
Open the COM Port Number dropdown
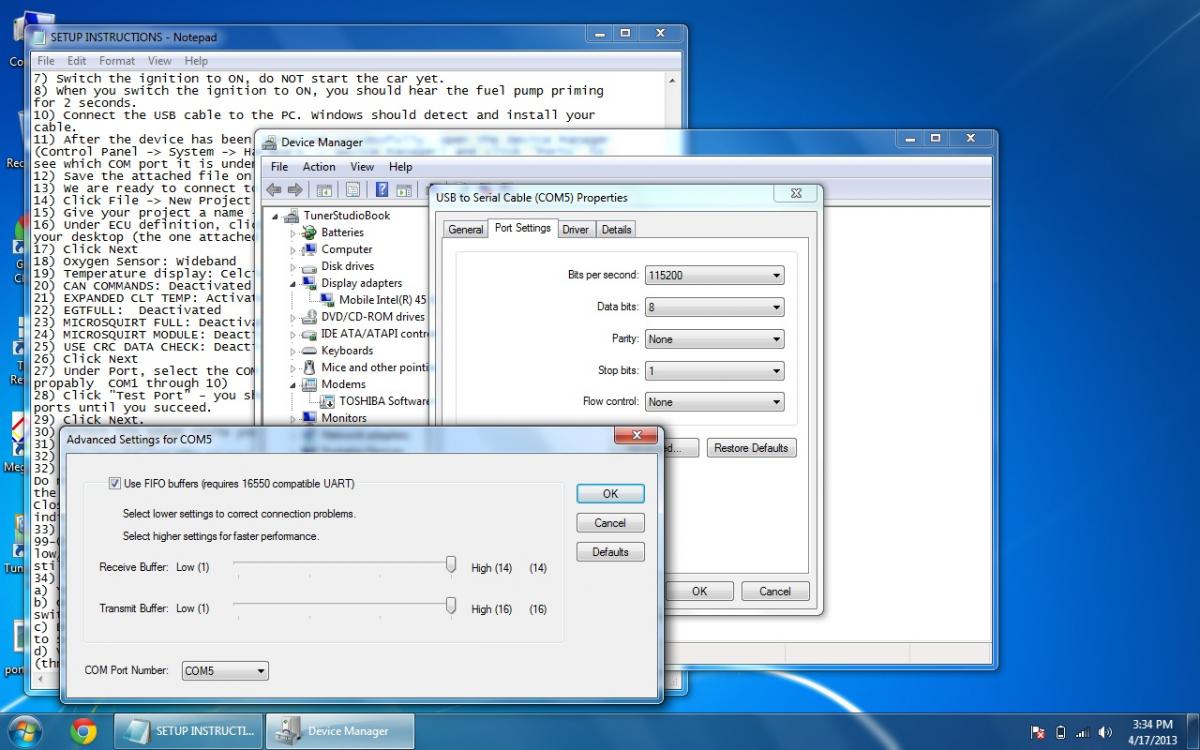225,671
